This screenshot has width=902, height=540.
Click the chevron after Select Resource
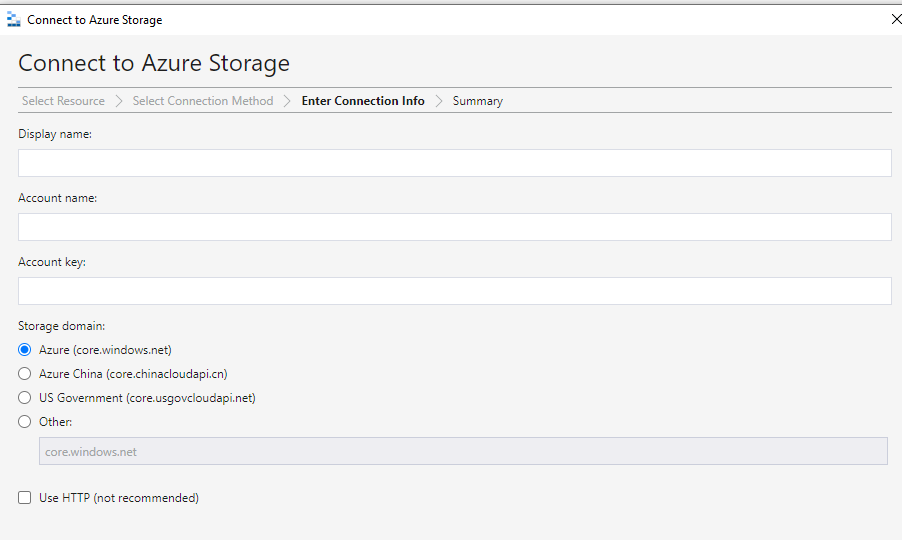coord(119,101)
